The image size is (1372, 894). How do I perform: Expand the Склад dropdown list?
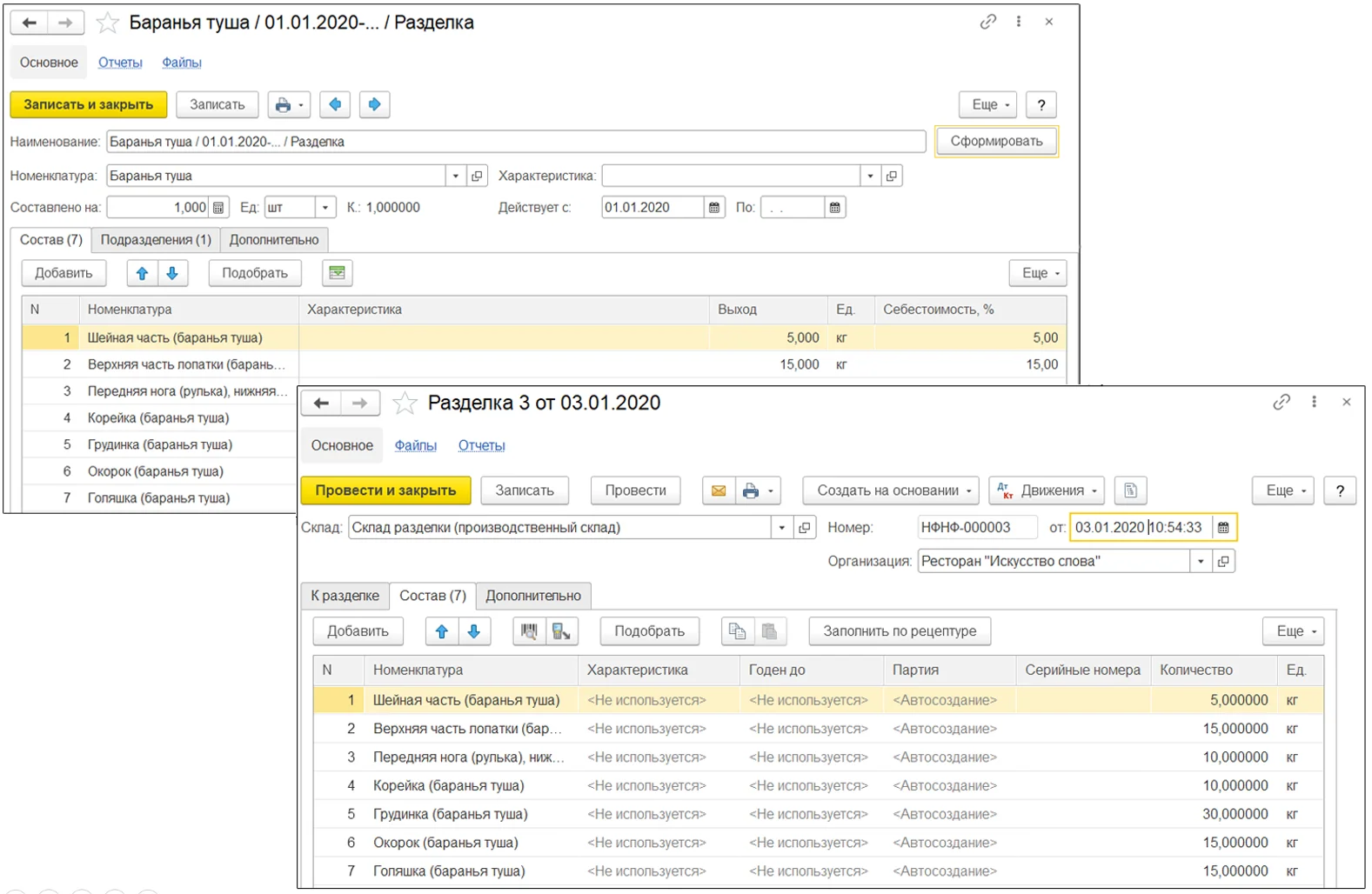click(x=781, y=528)
